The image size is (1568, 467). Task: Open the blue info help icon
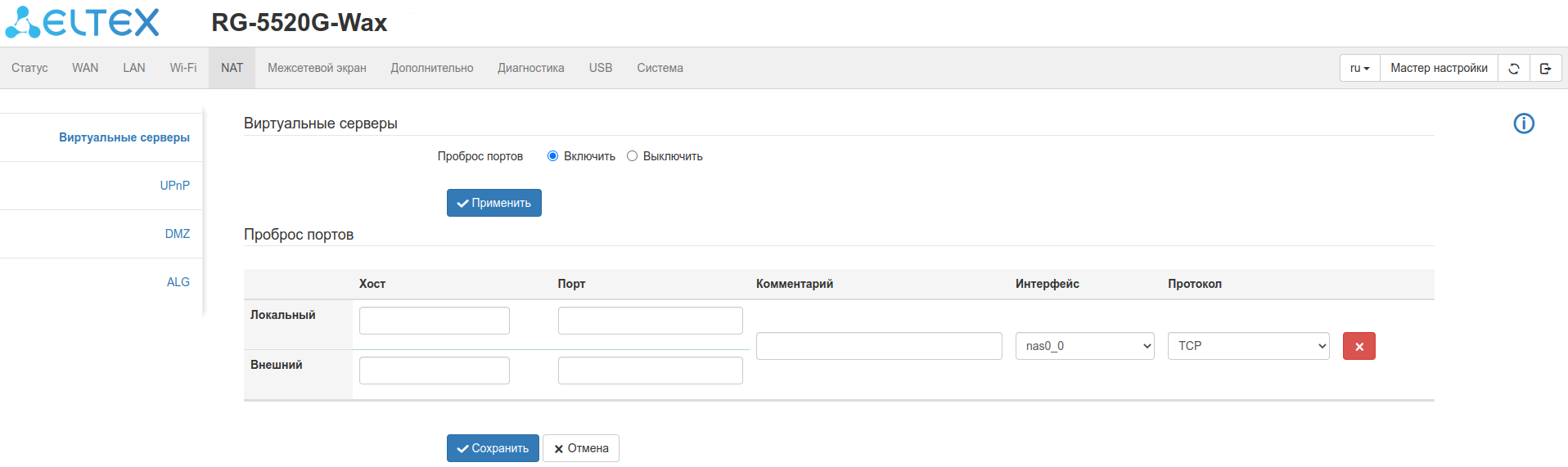coord(1523,123)
